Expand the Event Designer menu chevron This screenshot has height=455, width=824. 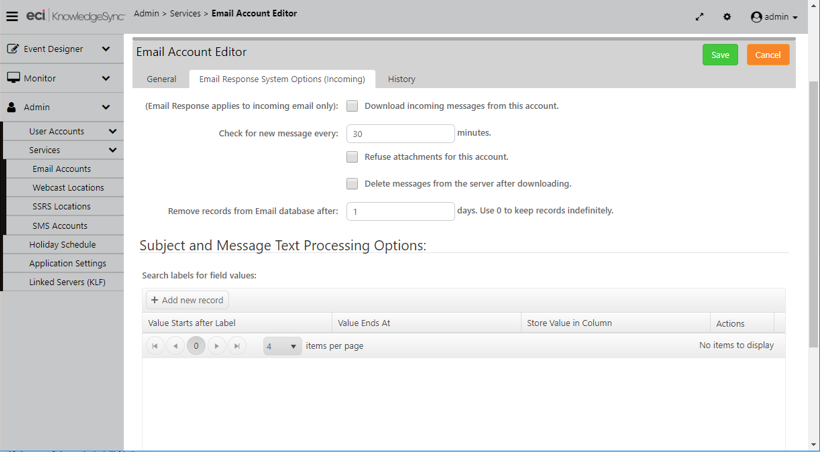coord(106,49)
